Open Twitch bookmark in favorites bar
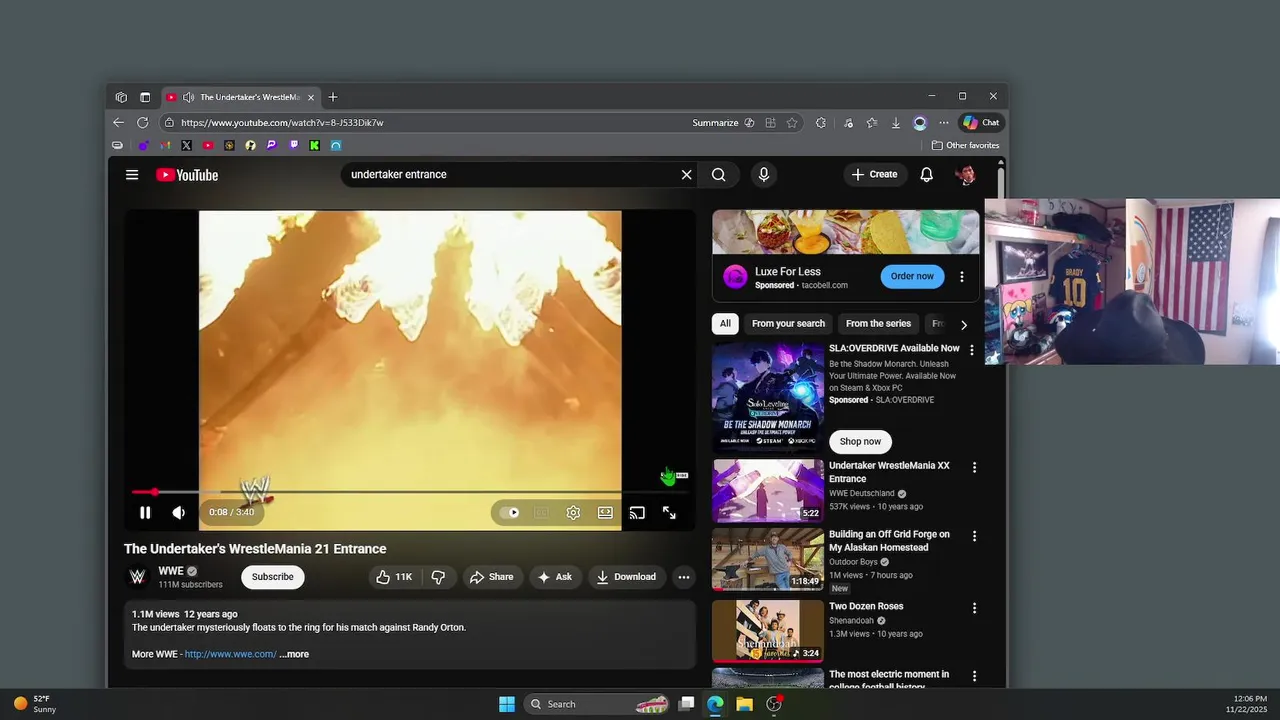The image size is (1280, 720). pyautogui.click(x=293, y=146)
